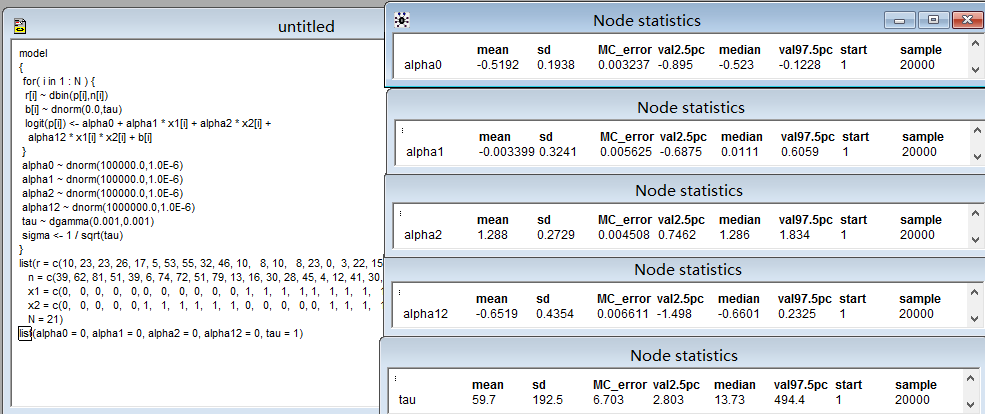This screenshot has width=985, height=414.
Task: Click scroll-up arrow in alpha2 statistics window
Action: click(975, 213)
